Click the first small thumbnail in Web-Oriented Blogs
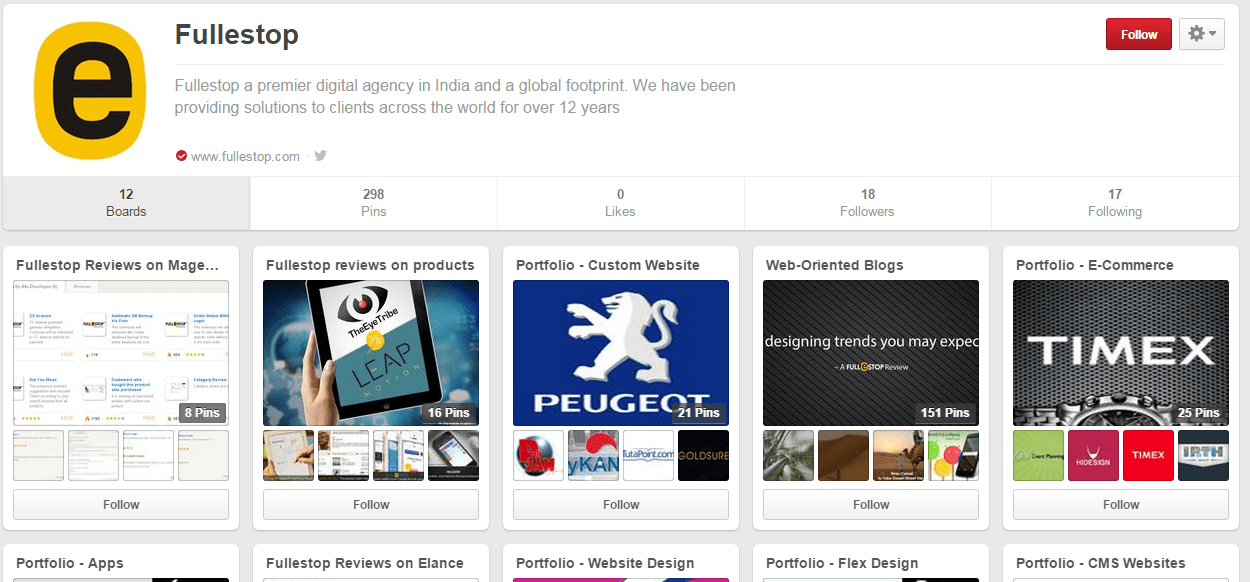The image size is (1250, 582). point(788,455)
